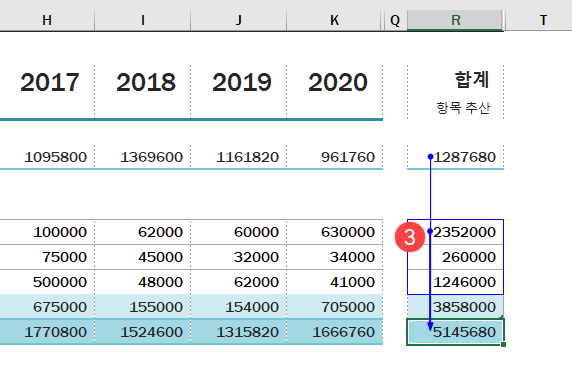Select cell containing 1161820
The image size is (572, 384).
click(239, 157)
